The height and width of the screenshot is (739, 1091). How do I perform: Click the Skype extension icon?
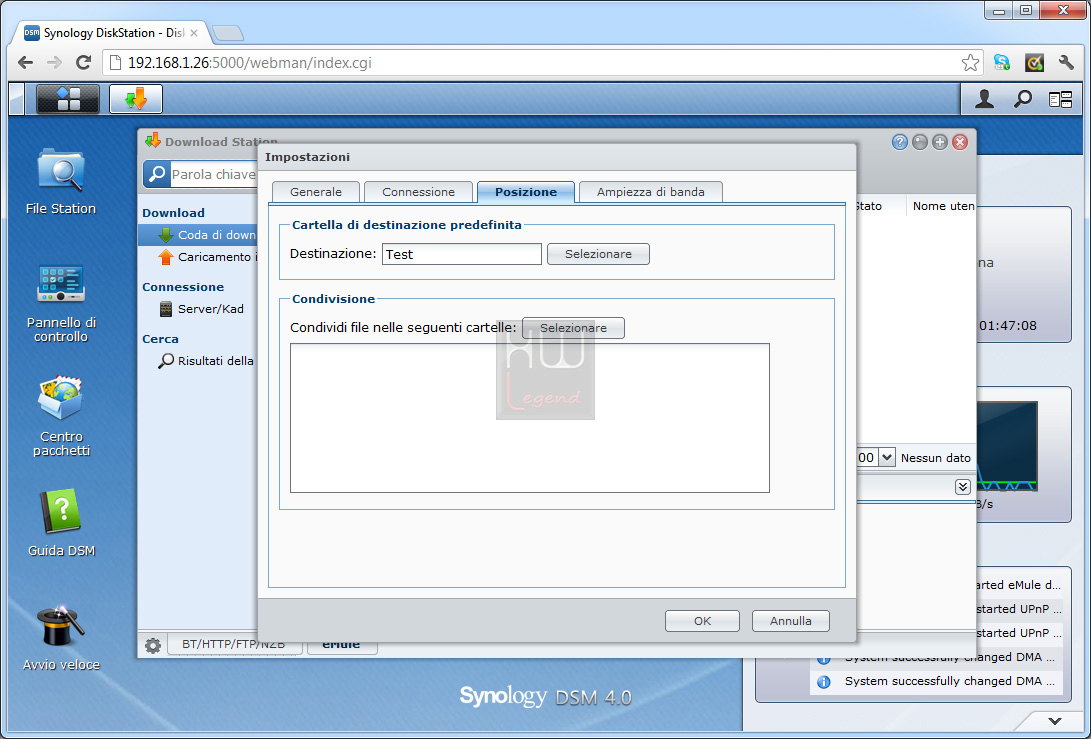(1002, 63)
